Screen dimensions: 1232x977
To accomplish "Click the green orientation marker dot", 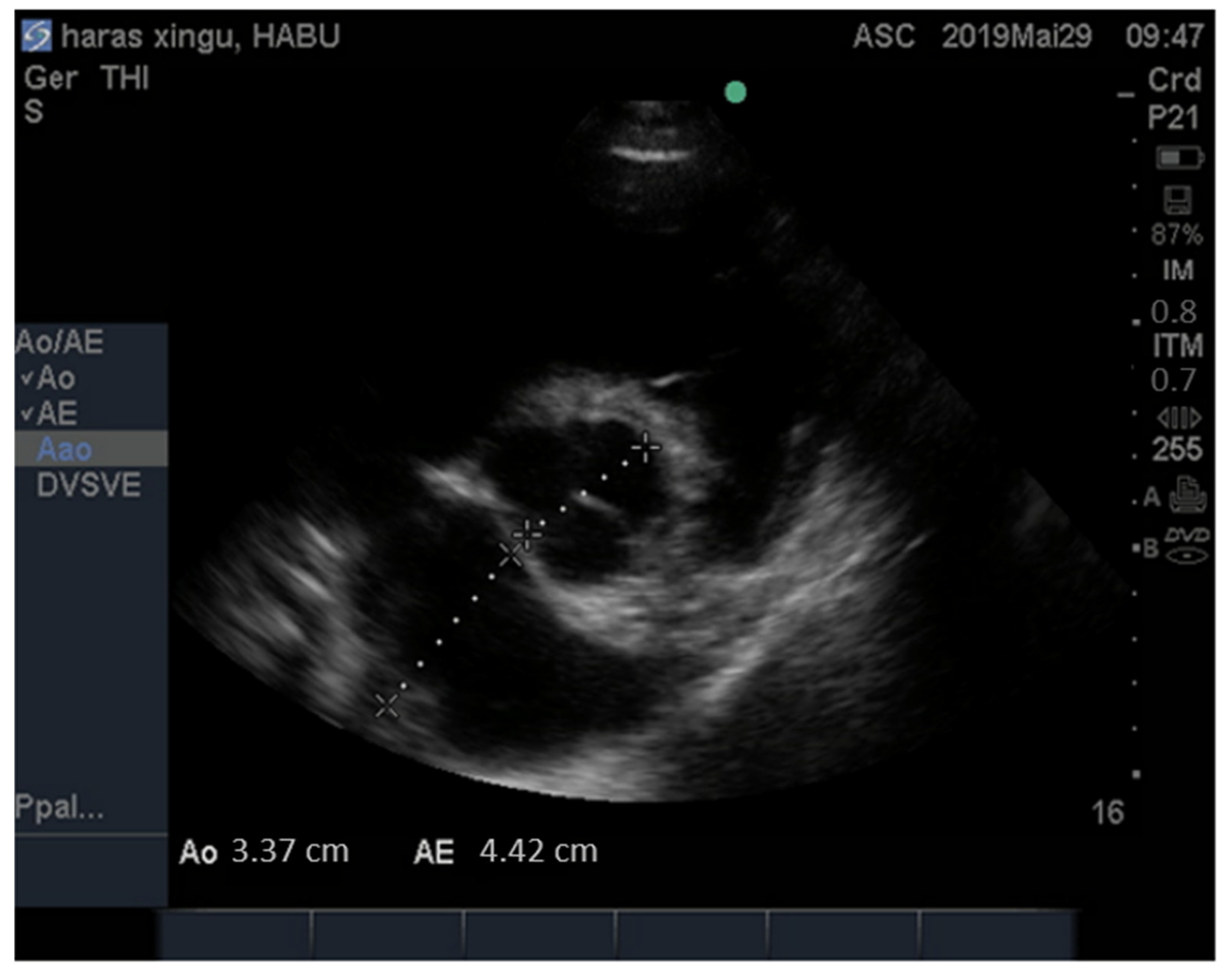I will click(735, 92).
